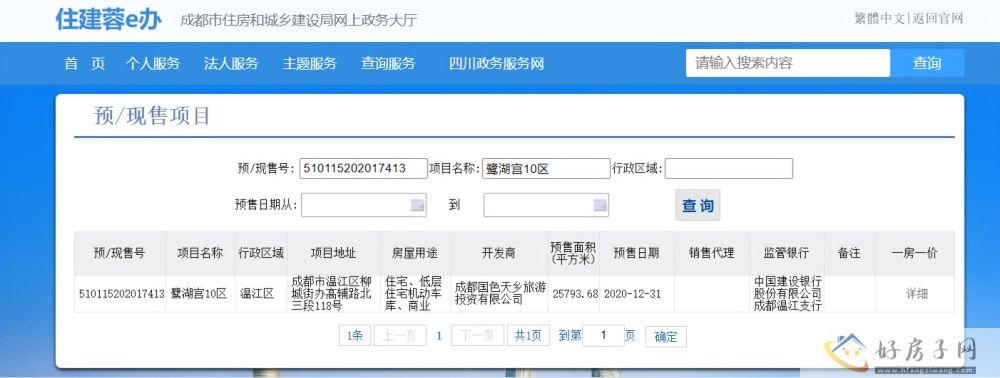Open the 查询服务 menu
The image size is (1000, 378).
coord(388,64)
